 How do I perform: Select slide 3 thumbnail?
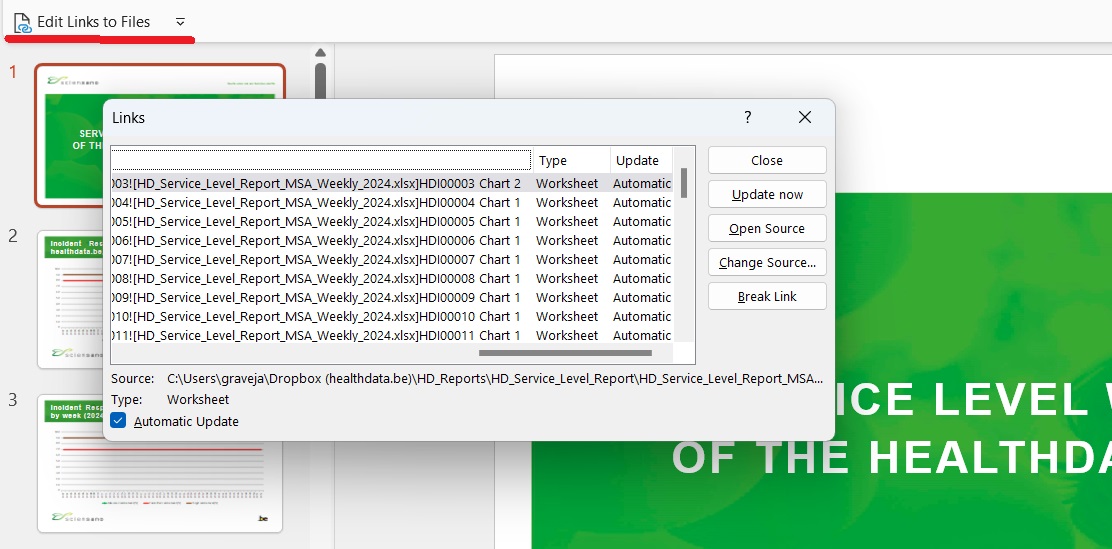[x=160, y=462]
